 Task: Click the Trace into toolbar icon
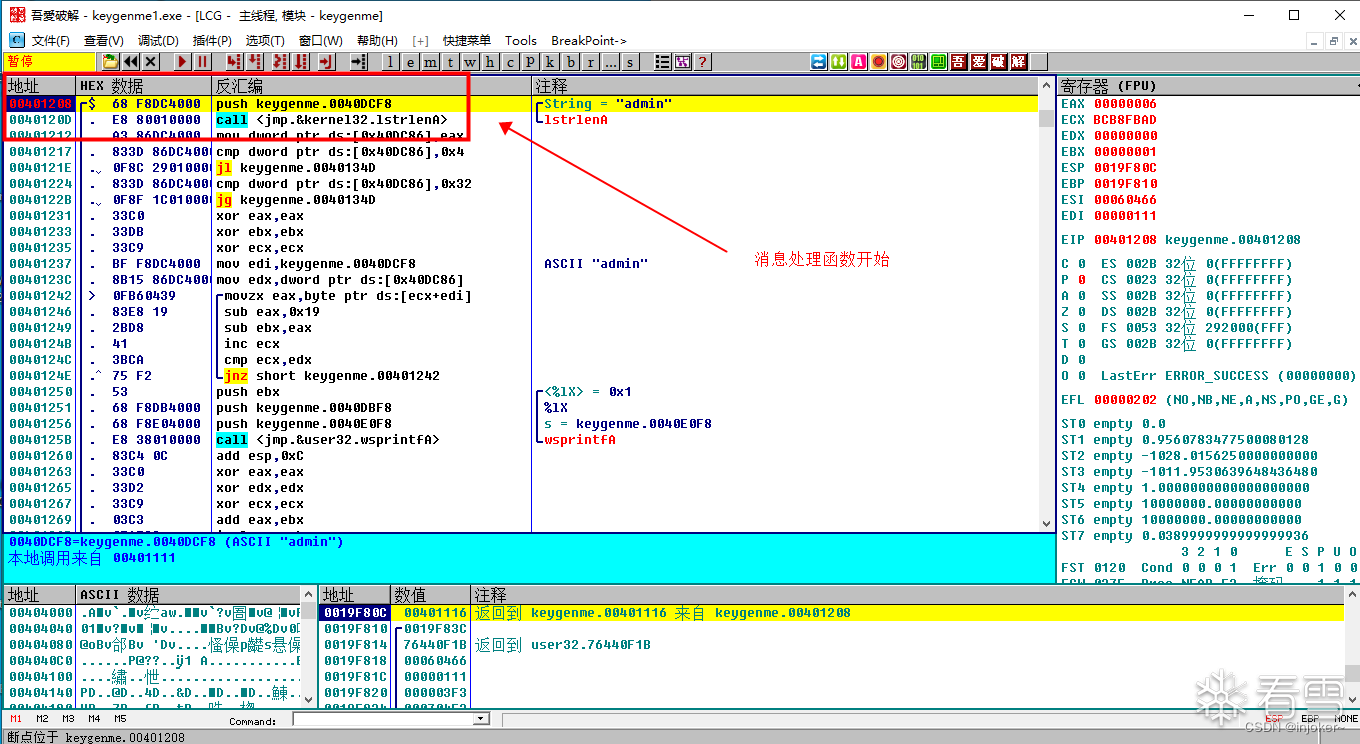coord(279,62)
